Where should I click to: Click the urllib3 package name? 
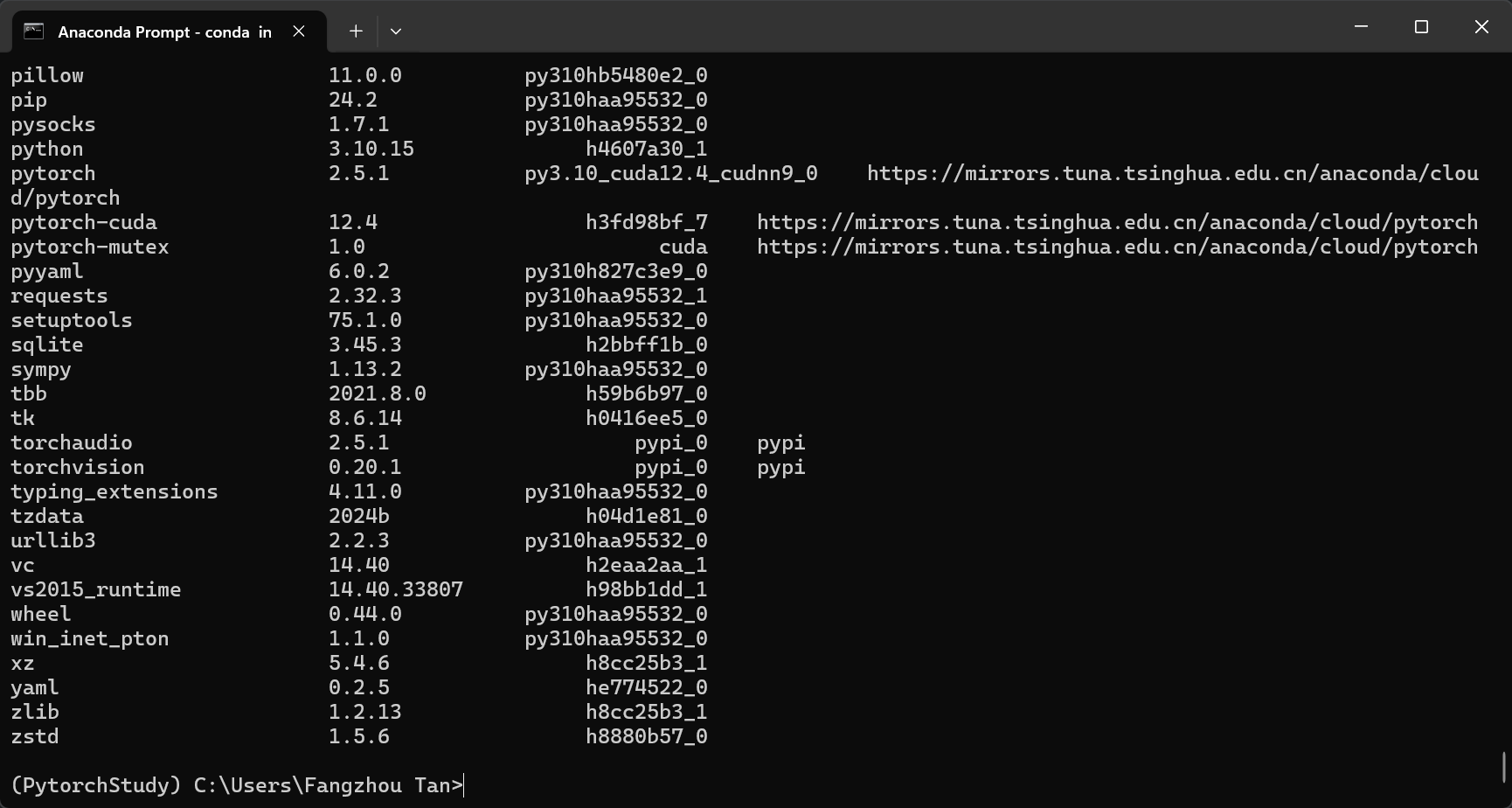53,540
